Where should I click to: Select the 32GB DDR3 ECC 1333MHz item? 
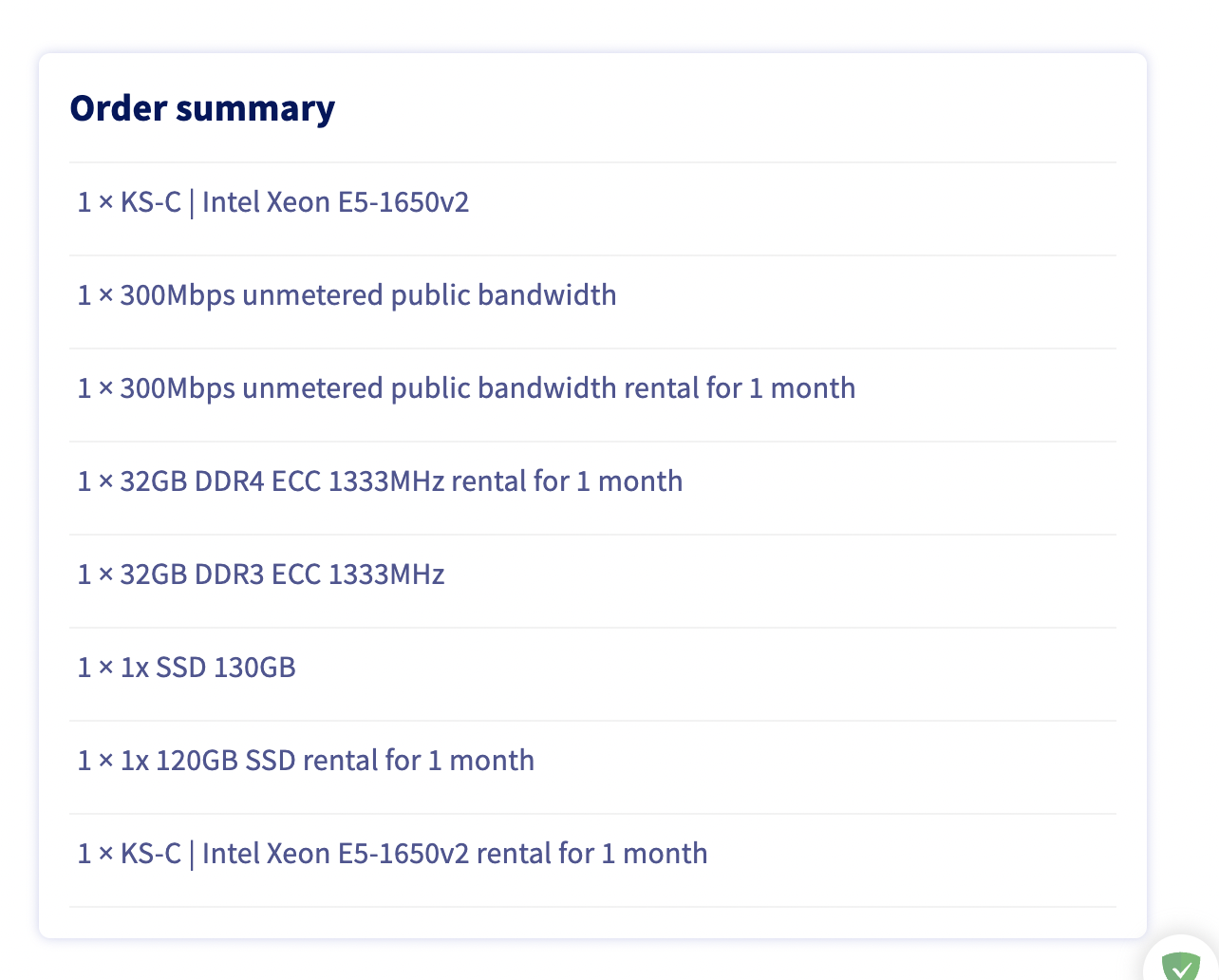[592, 575]
